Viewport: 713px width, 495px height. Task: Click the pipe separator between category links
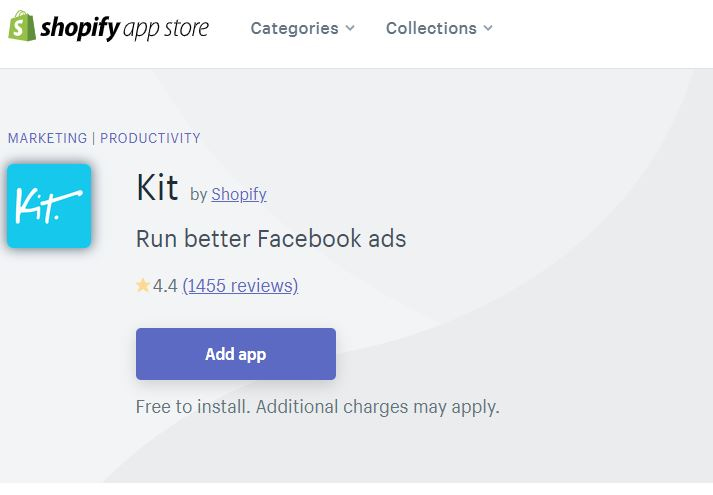point(94,138)
